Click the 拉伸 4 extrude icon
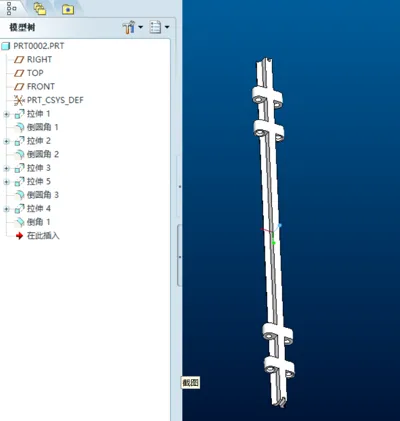Viewport: 400px width, 421px height. (19, 209)
